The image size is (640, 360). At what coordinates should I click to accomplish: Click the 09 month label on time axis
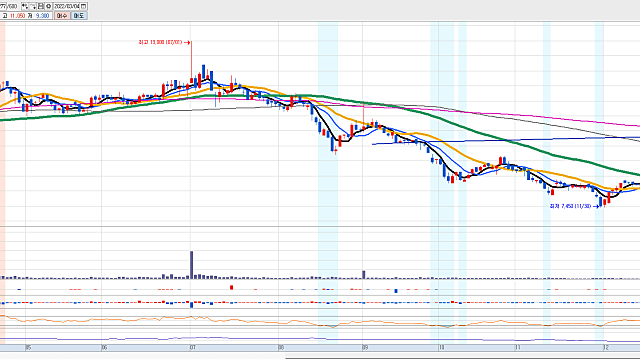click(365, 348)
